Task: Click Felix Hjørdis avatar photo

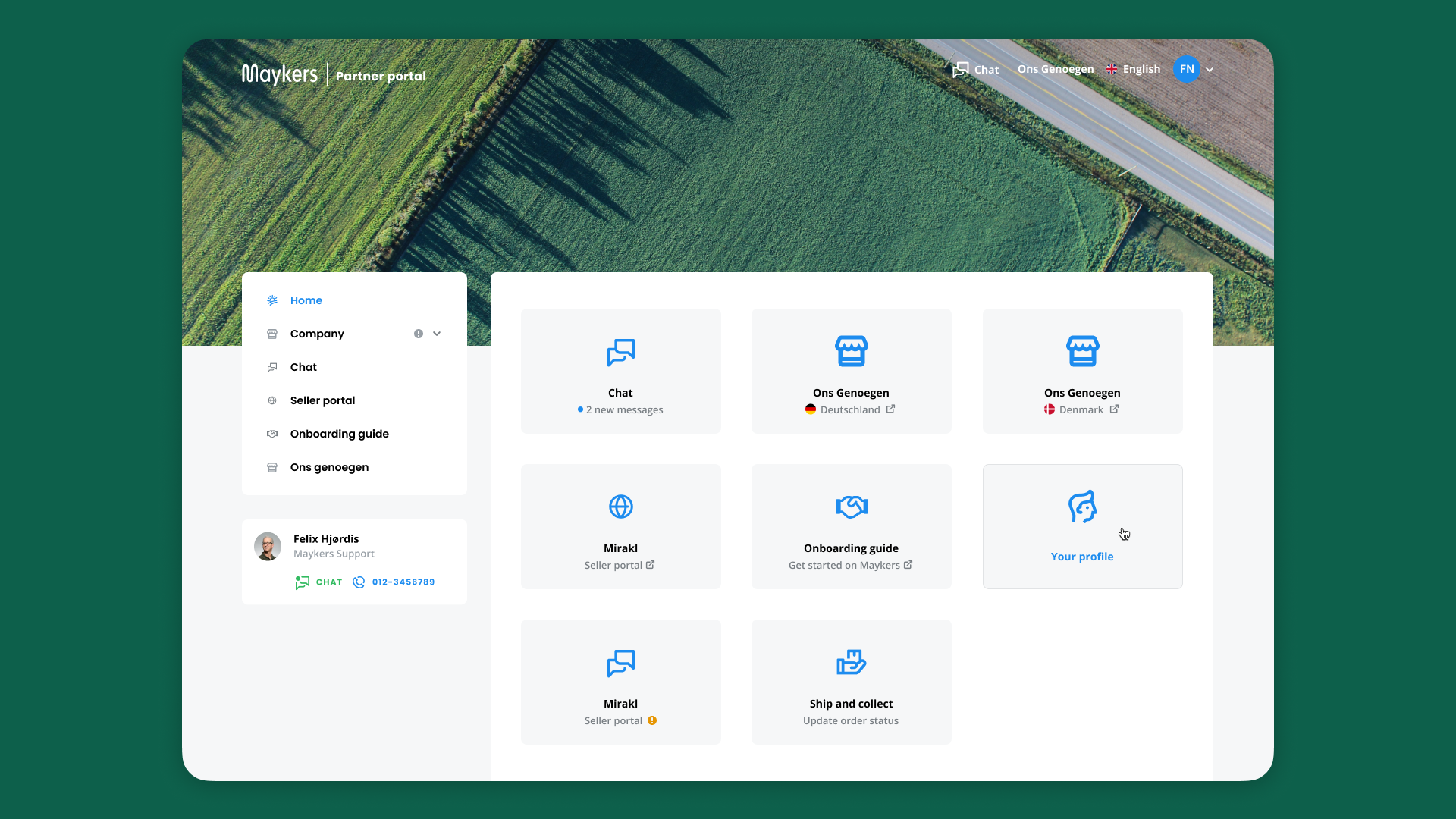Action: coord(268,546)
